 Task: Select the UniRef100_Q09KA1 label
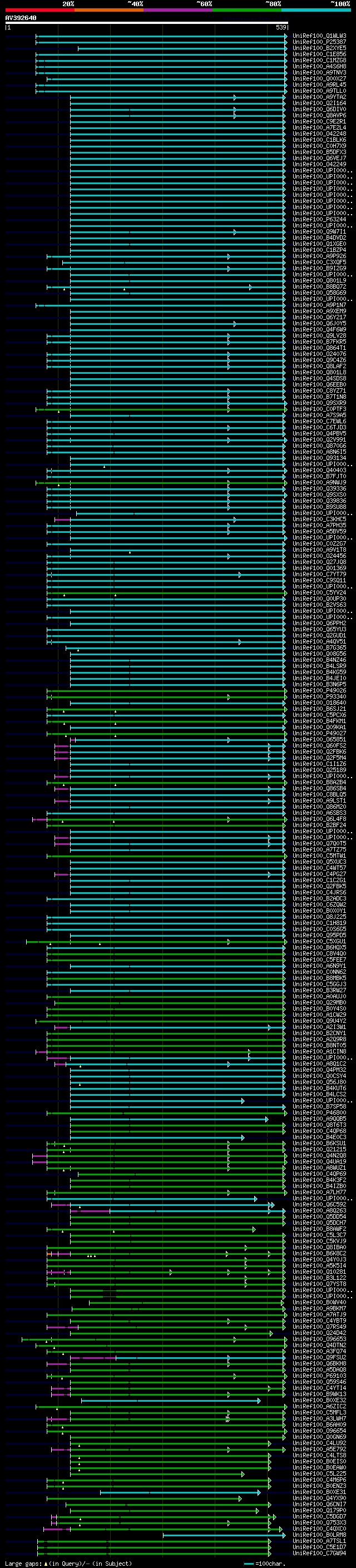coord(319,727)
